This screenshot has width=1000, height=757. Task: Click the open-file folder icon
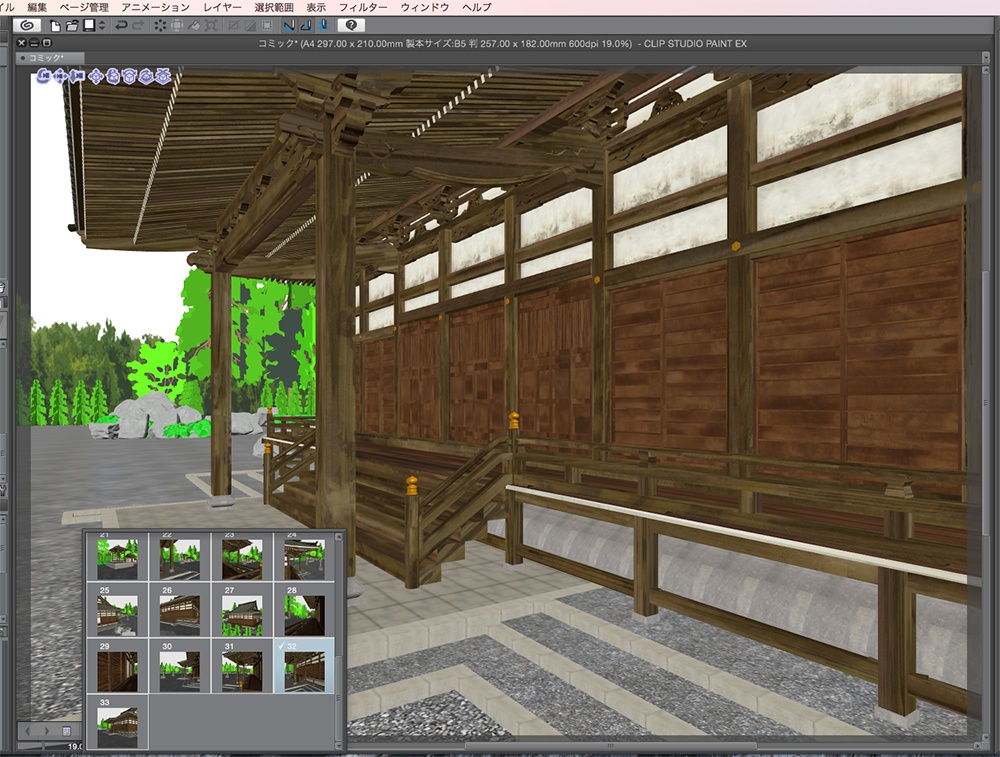(72, 26)
